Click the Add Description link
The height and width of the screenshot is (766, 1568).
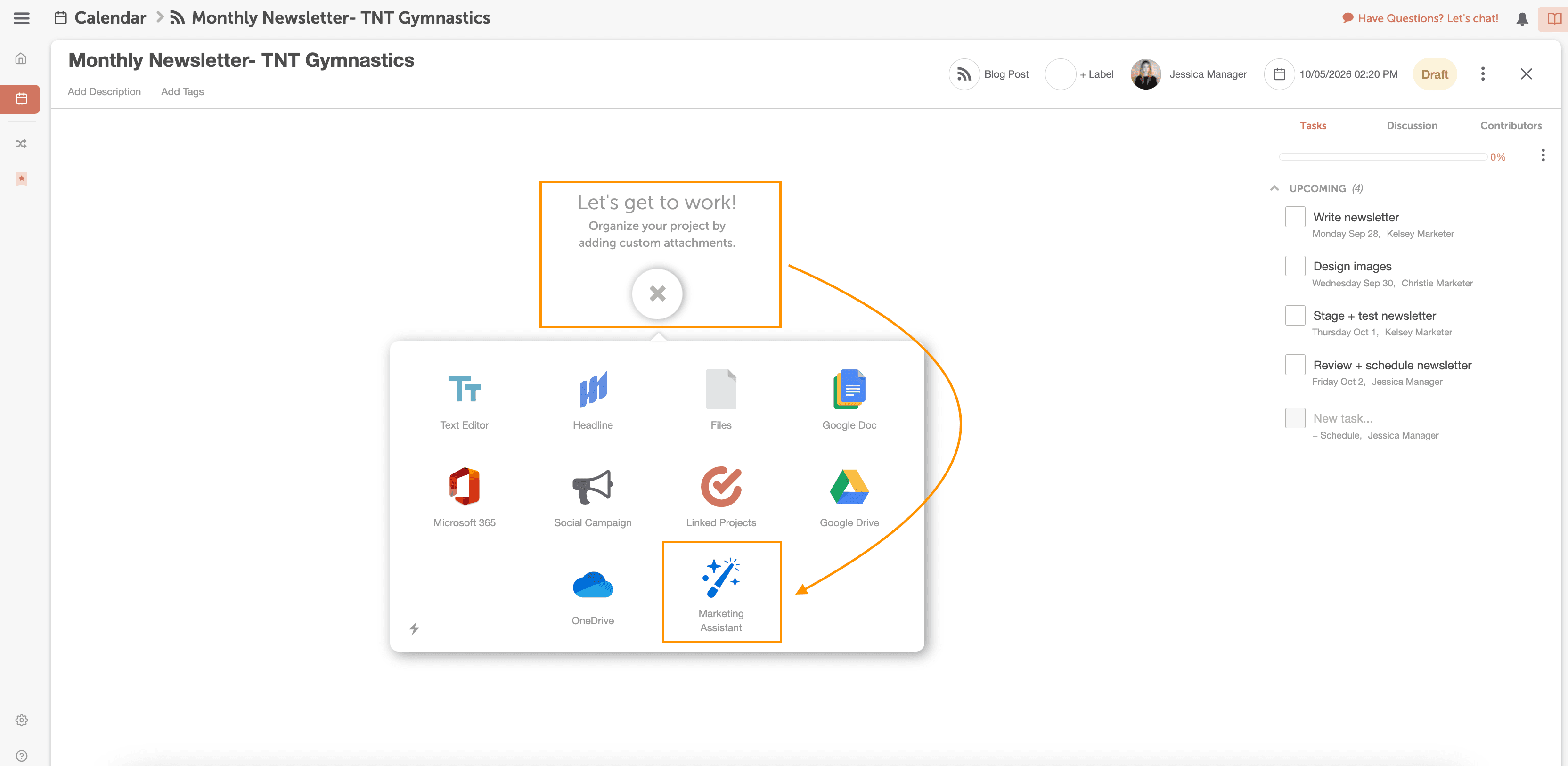pyautogui.click(x=104, y=91)
